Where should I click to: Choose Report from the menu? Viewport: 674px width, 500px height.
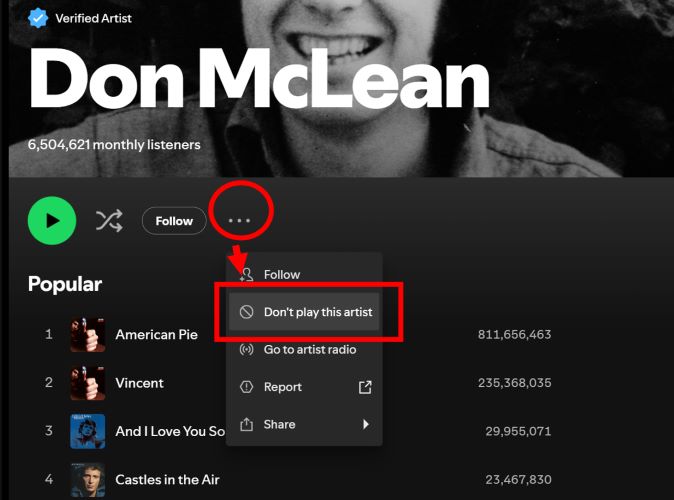click(304, 387)
